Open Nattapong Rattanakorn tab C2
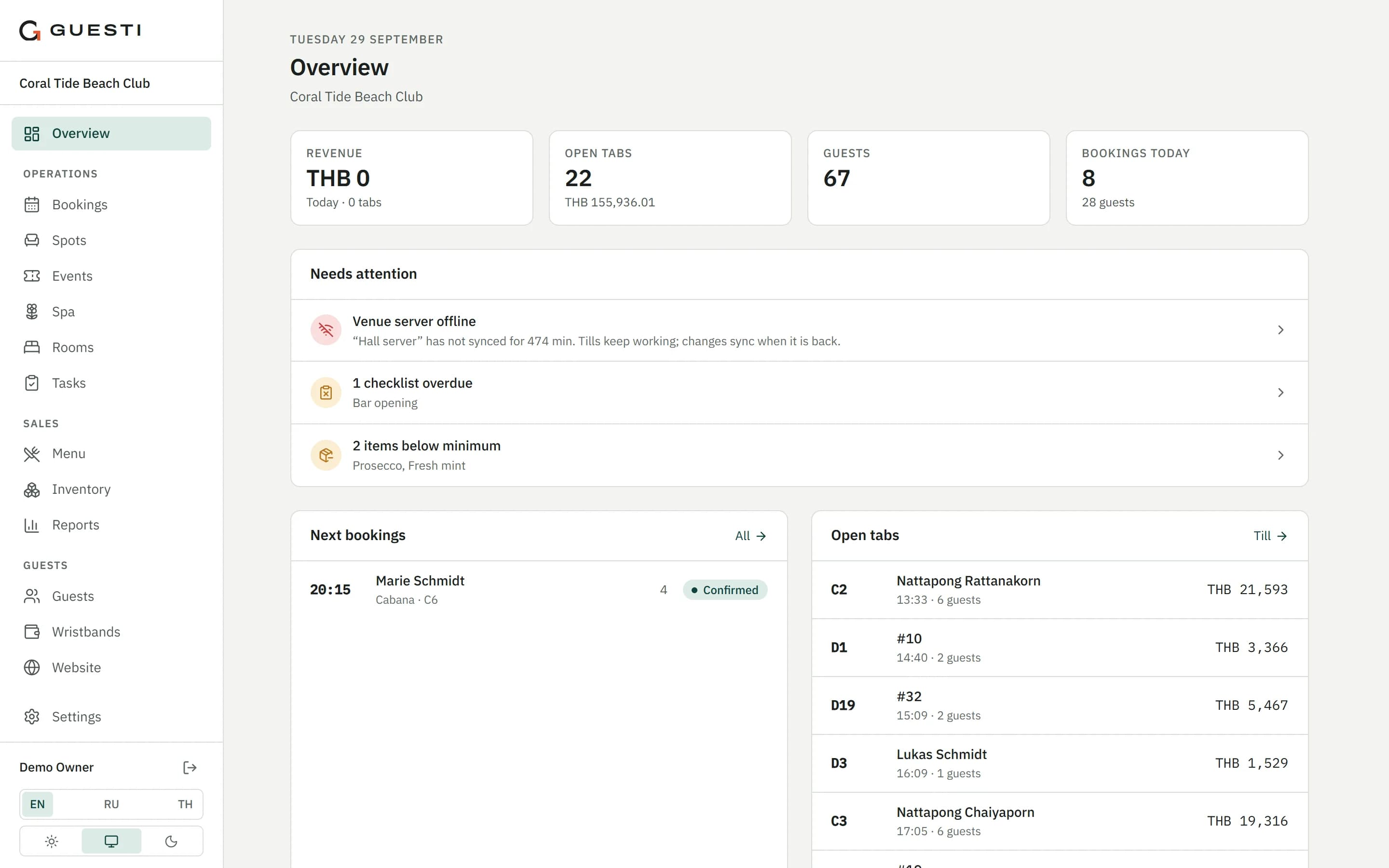This screenshot has height=868, width=1389. (x=1060, y=590)
